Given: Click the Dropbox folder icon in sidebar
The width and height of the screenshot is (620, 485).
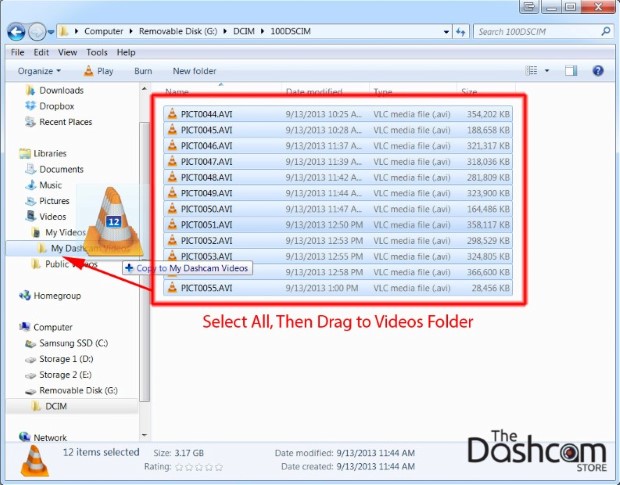Looking at the screenshot, I should 30,106.
